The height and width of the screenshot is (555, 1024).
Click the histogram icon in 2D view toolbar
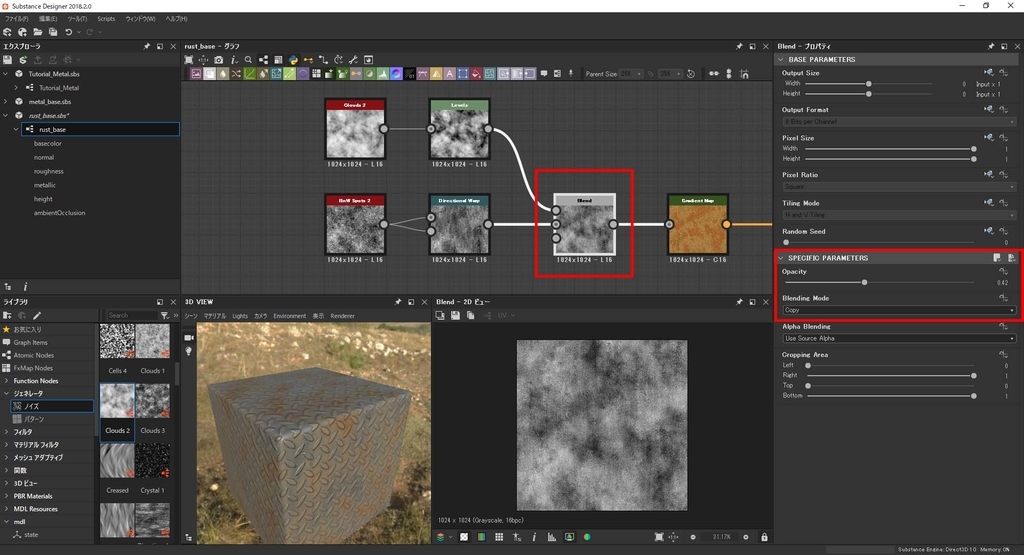(550, 537)
